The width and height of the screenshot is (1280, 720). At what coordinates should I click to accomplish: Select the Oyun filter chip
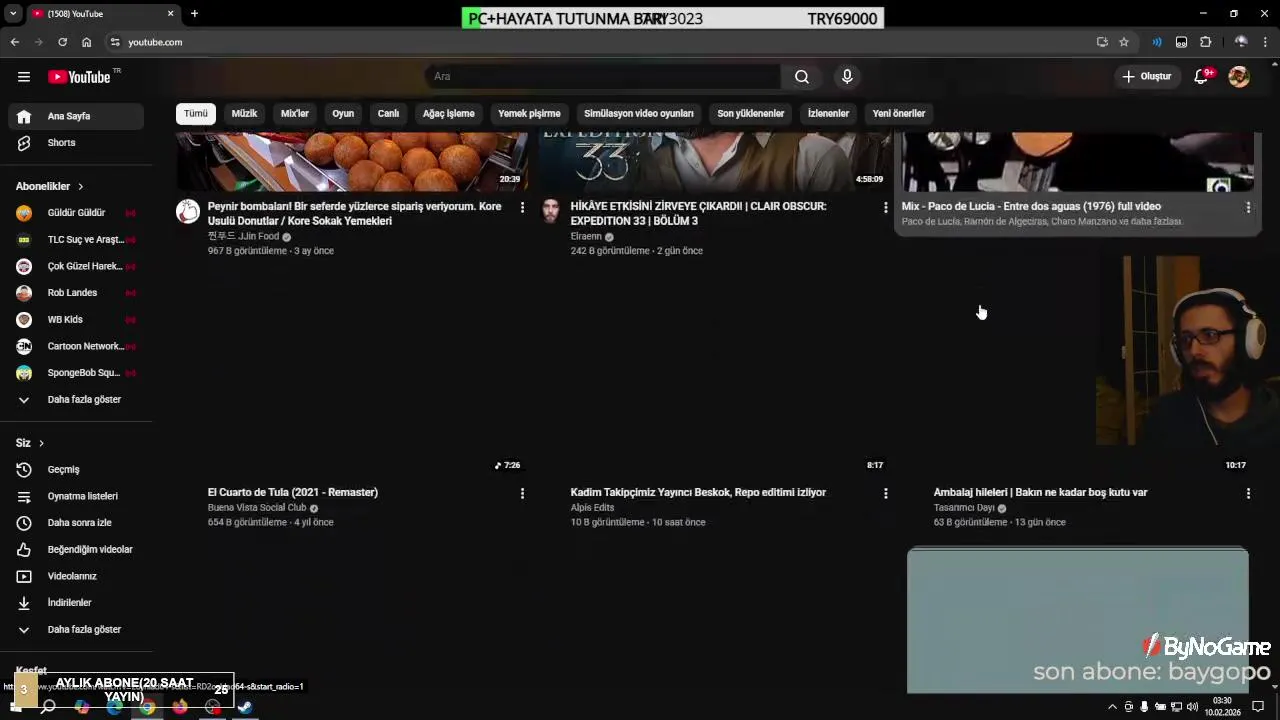(343, 114)
